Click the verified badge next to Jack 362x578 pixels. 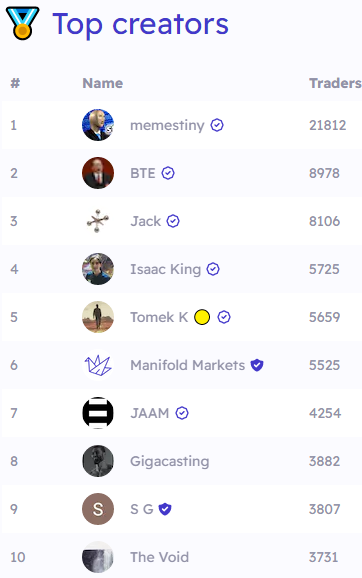pos(173,221)
